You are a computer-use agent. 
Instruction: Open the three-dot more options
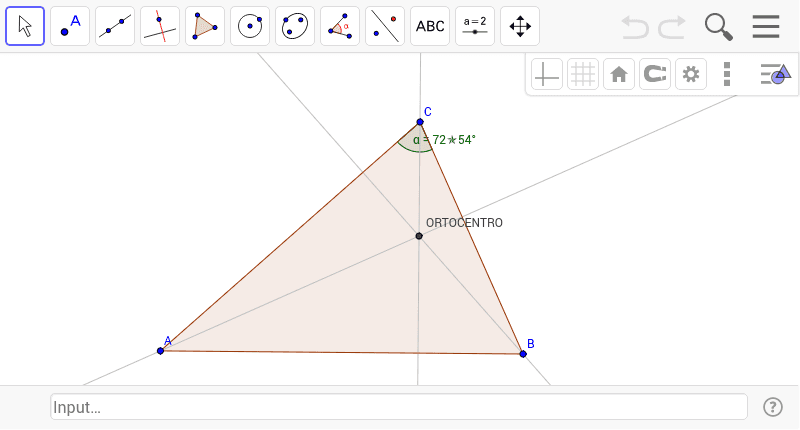(727, 74)
